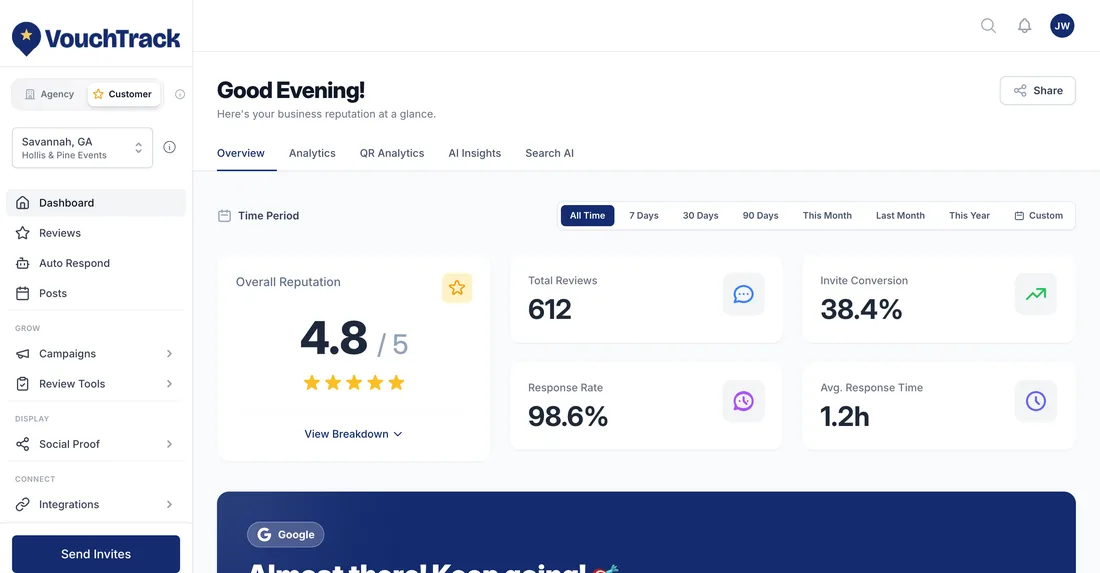The image size is (1100, 573).
Task: Select the Last Month period
Action: pyautogui.click(x=900, y=215)
